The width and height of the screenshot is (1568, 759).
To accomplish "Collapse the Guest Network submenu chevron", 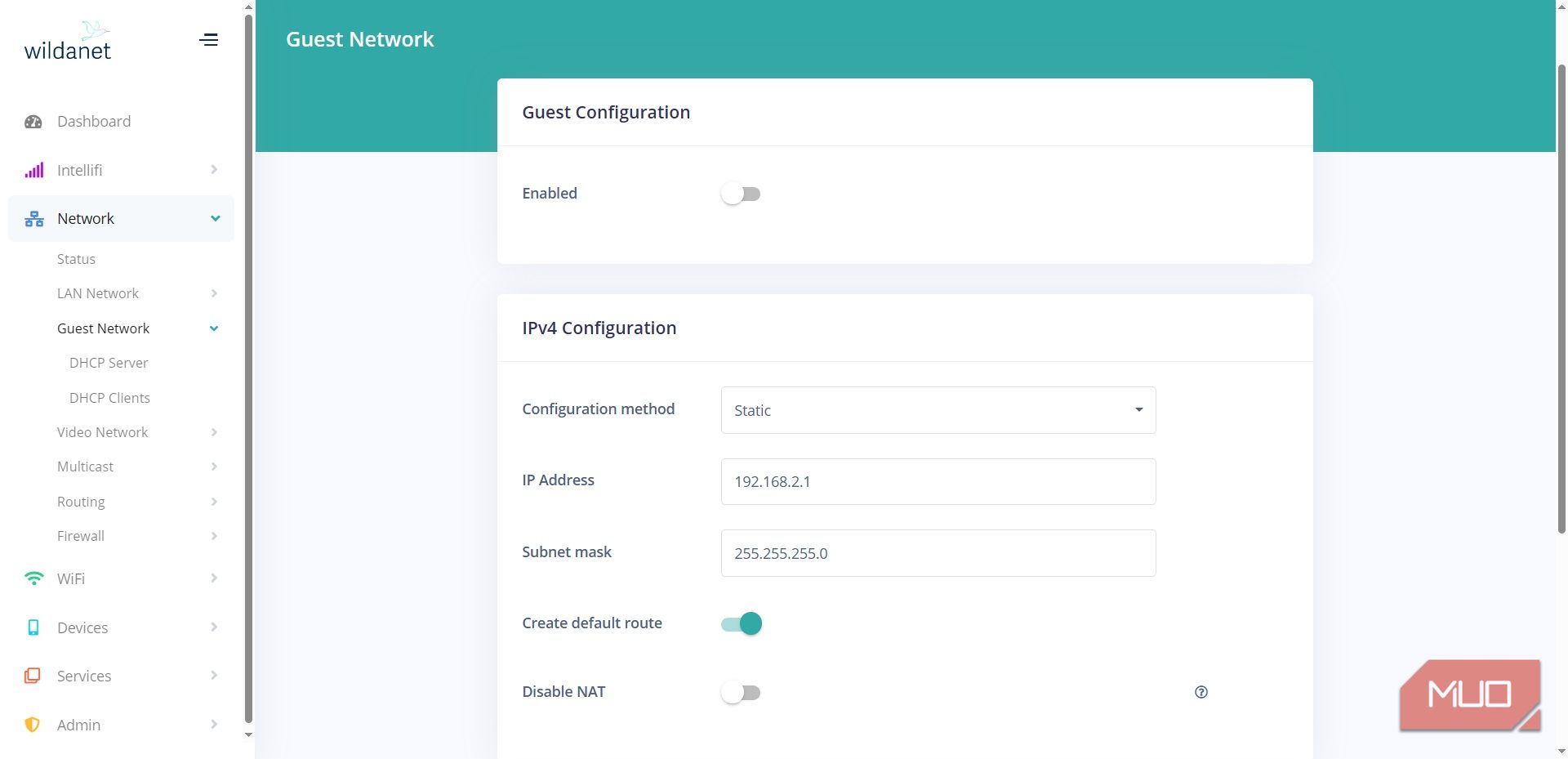I will (214, 328).
